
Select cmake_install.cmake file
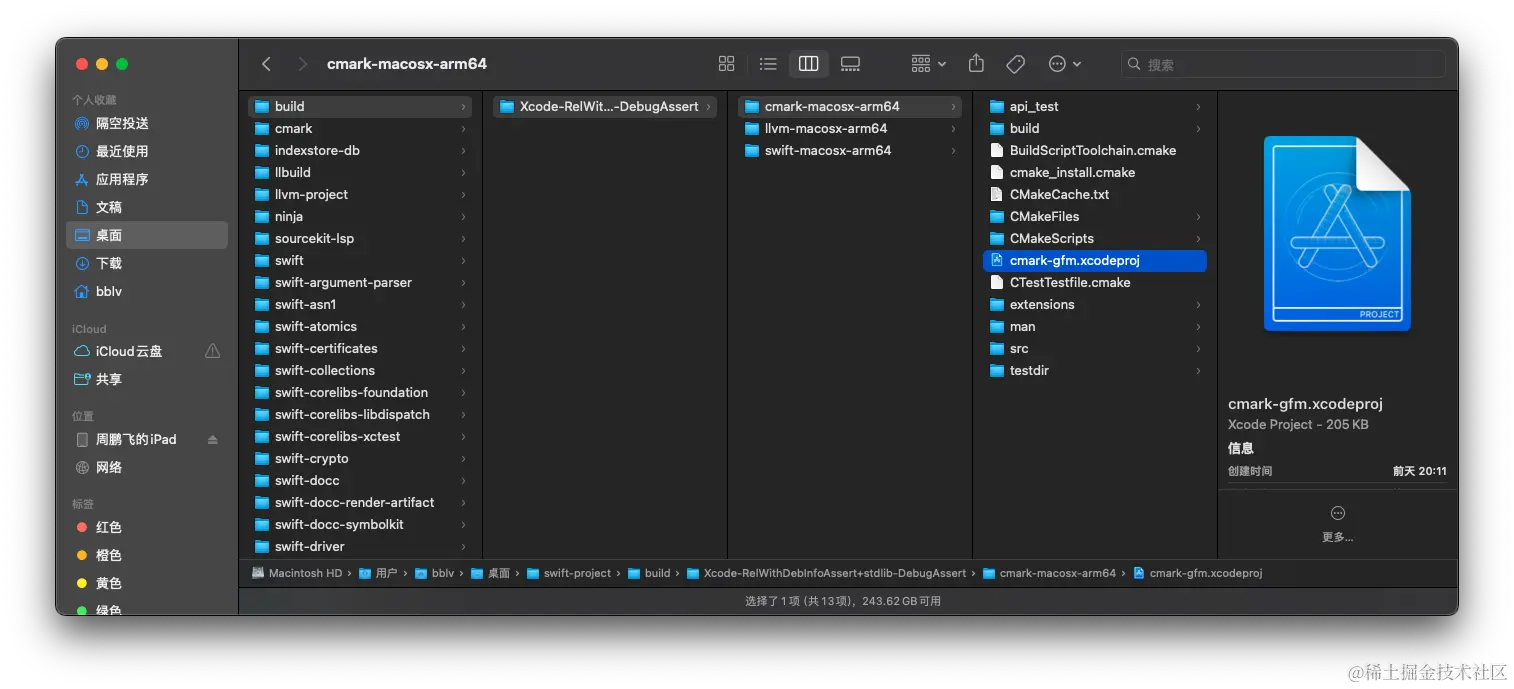pos(1095,172)
